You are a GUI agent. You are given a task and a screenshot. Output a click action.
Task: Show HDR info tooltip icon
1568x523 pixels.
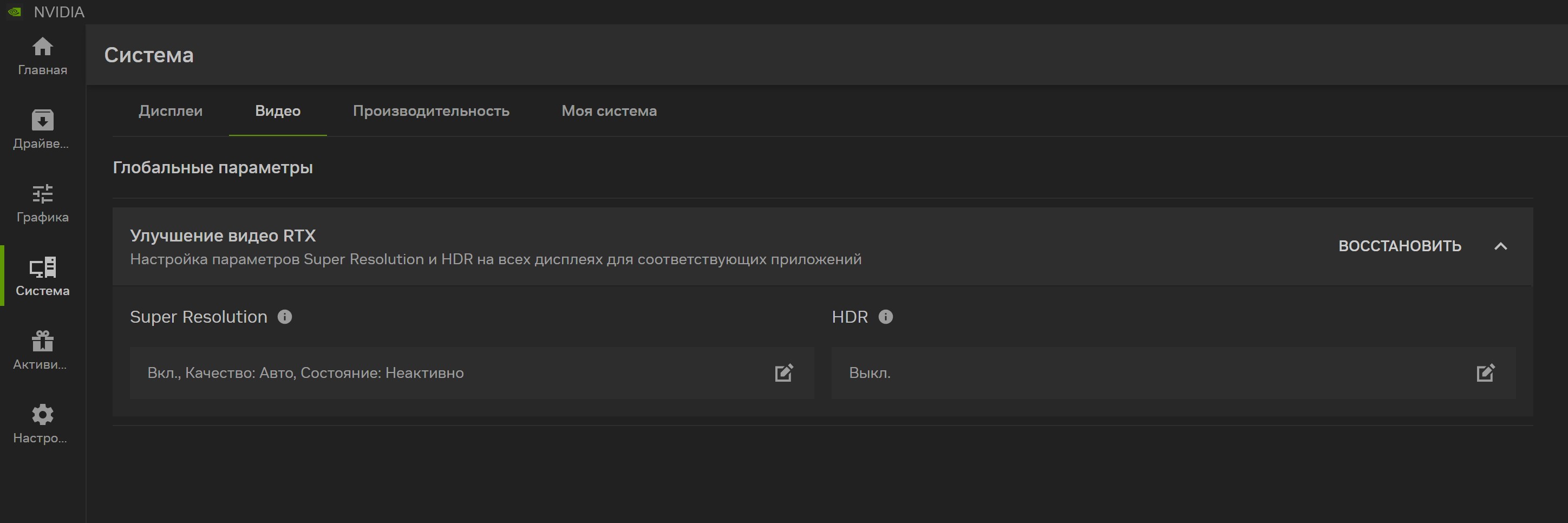point(886,317)
